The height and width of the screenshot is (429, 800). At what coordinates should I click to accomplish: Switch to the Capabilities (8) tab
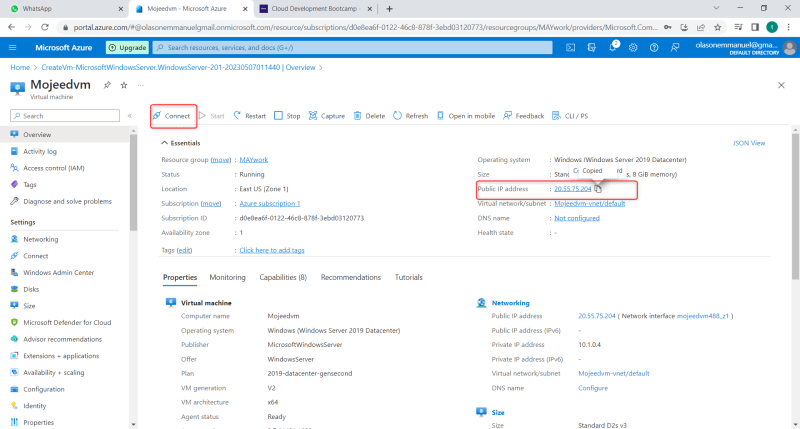click(283, 277)
